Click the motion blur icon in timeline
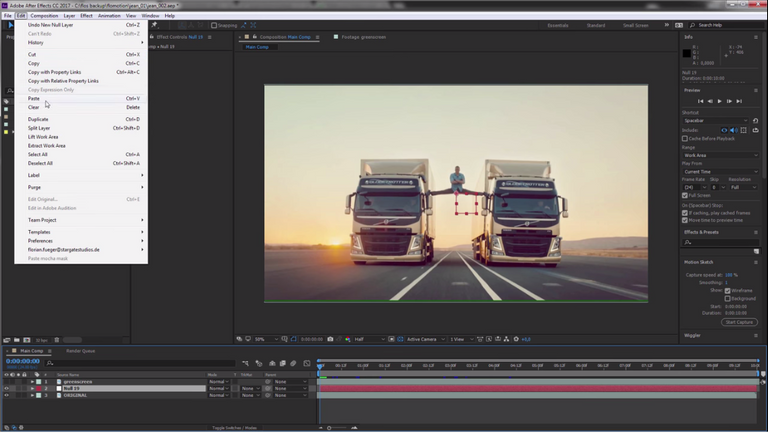This screenshot has height=433, width=768. point(293,363)
